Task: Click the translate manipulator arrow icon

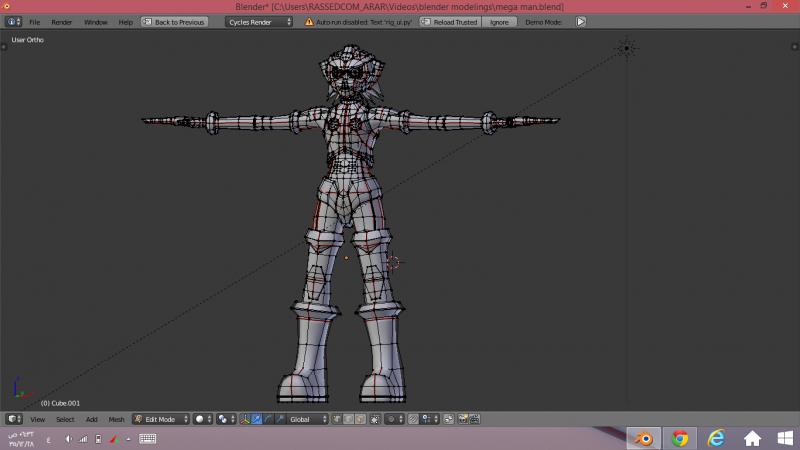Action: [257, 419]
